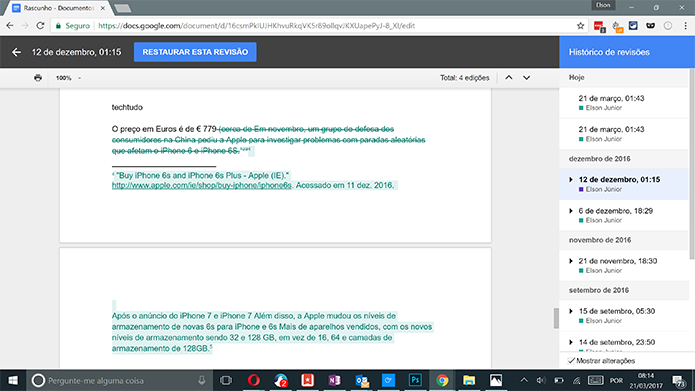This screenshot has height=391, width=695.
Task: Open Task View in the taskbar
Action: [226, 380]
